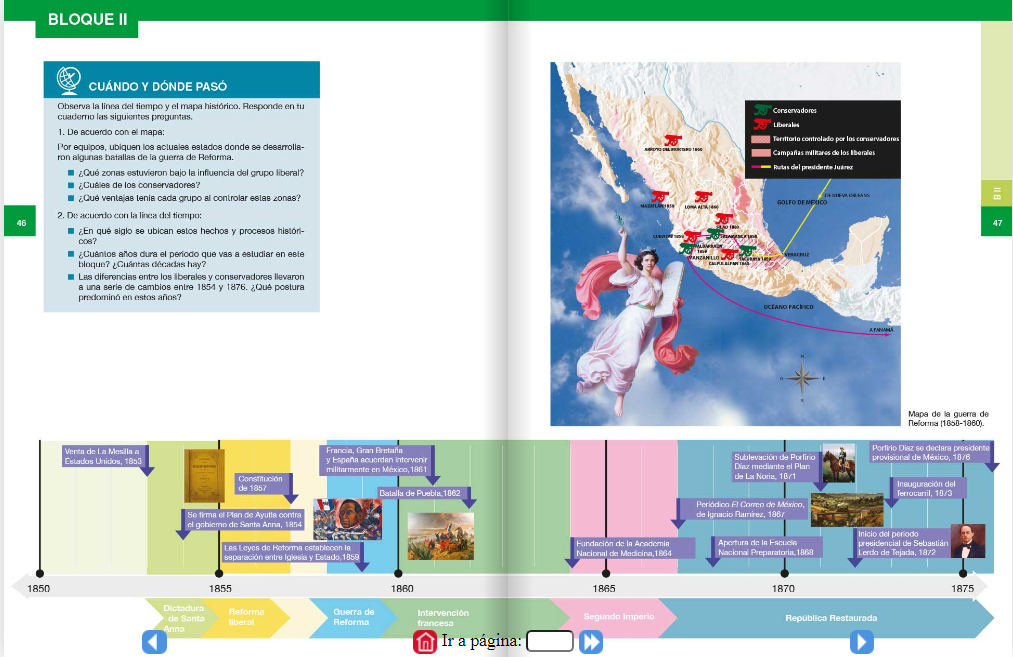Click the 'Ir a página' number input field

[x=550, y=641]
